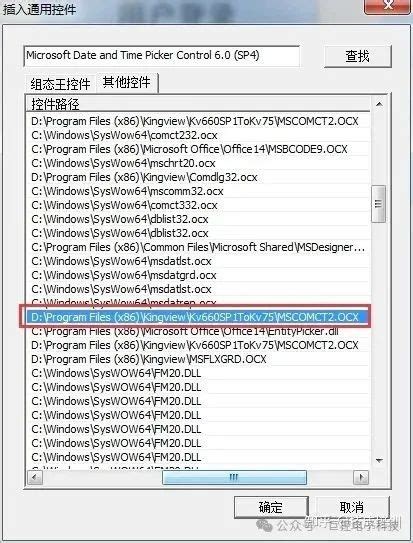
Task: Click the vertical scrollbar up arrow
Action: click(x=379, y=104)
